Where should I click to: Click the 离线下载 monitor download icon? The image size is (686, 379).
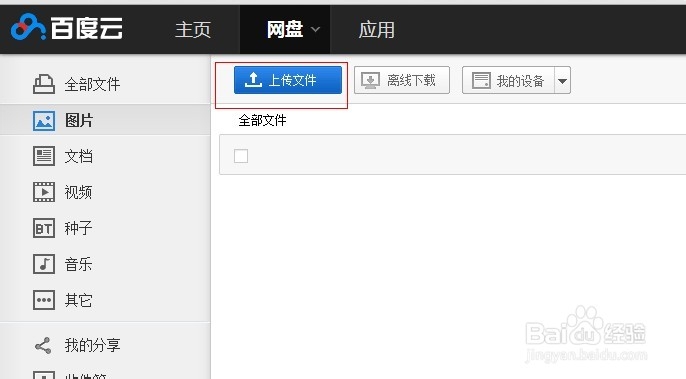tap(371, 81)
